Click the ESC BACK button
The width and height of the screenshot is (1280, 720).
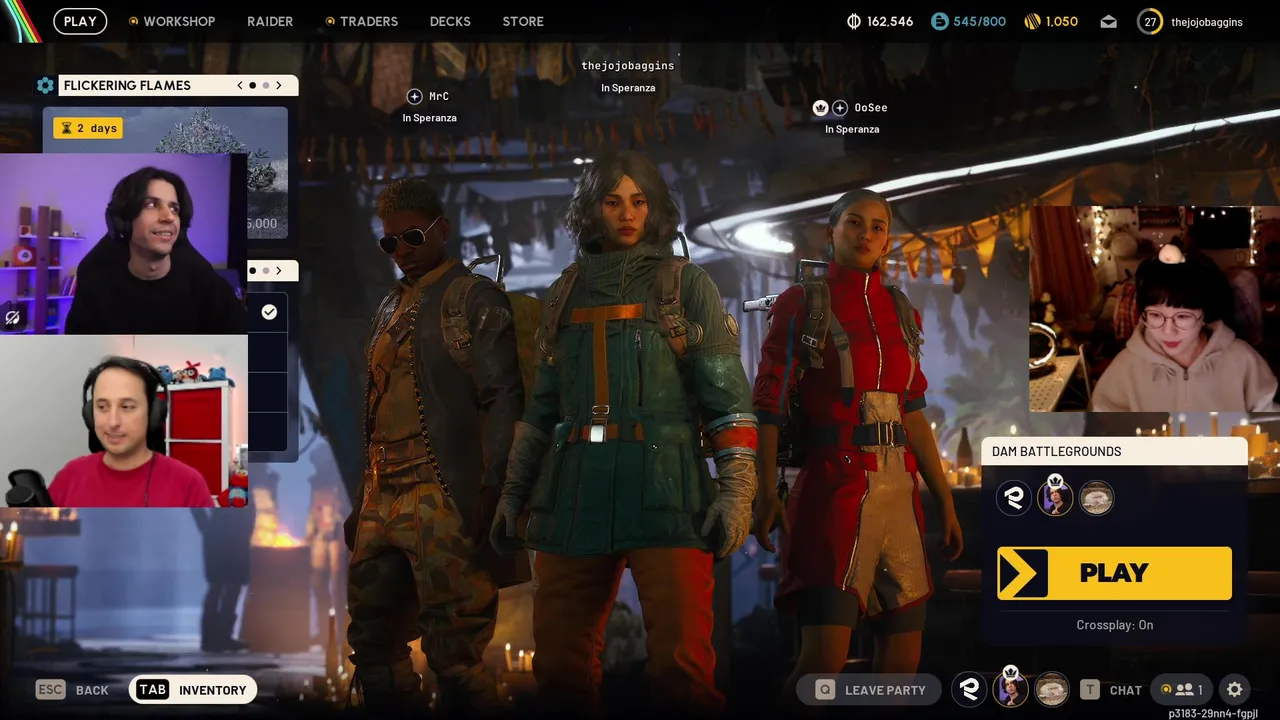point(72,690)
